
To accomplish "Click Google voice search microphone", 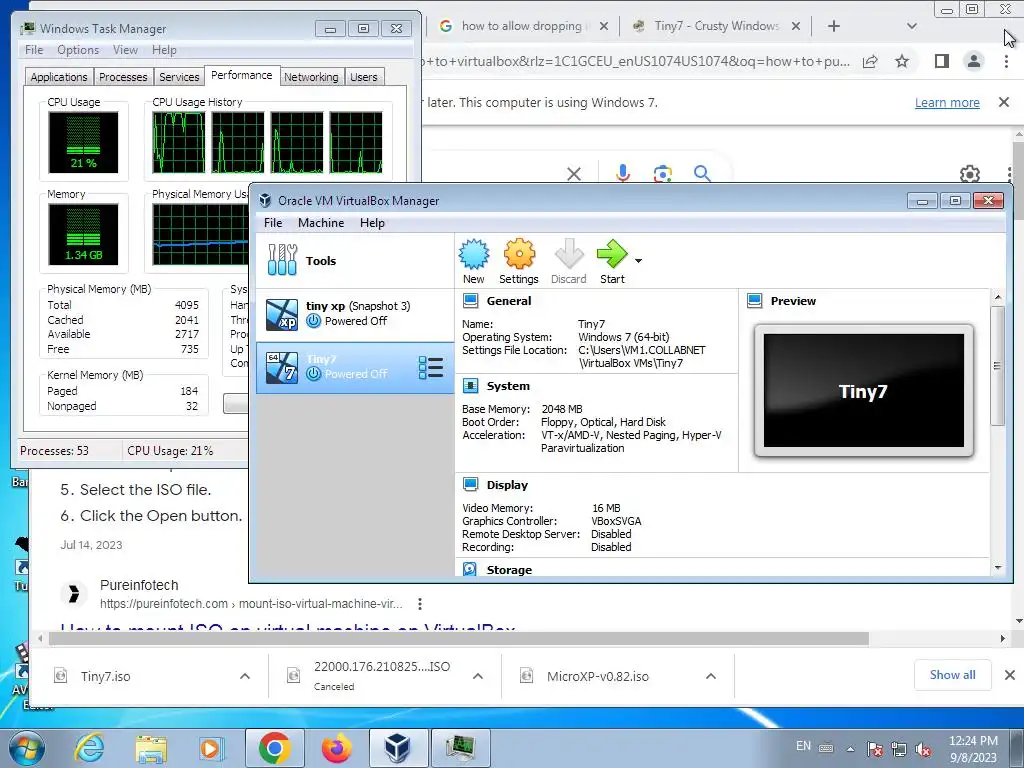I will 622,173.
